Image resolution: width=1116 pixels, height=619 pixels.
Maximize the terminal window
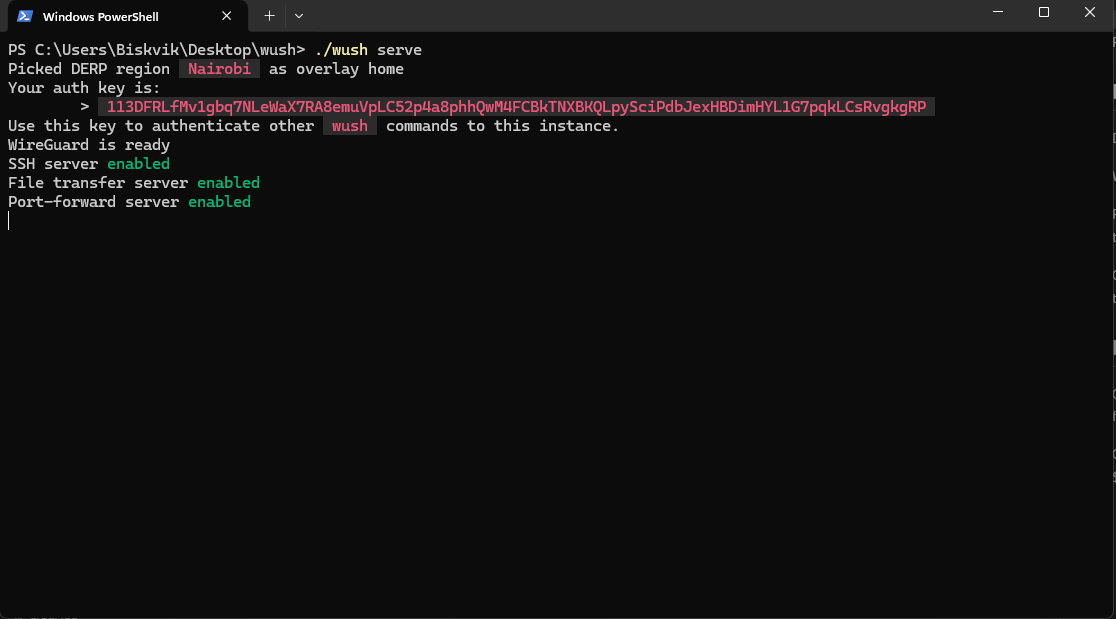1043,12
